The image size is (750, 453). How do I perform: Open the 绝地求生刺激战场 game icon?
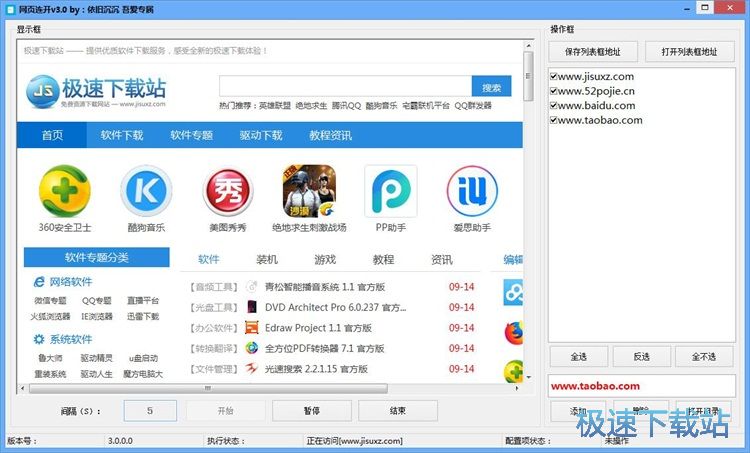[x=309, y=190]
